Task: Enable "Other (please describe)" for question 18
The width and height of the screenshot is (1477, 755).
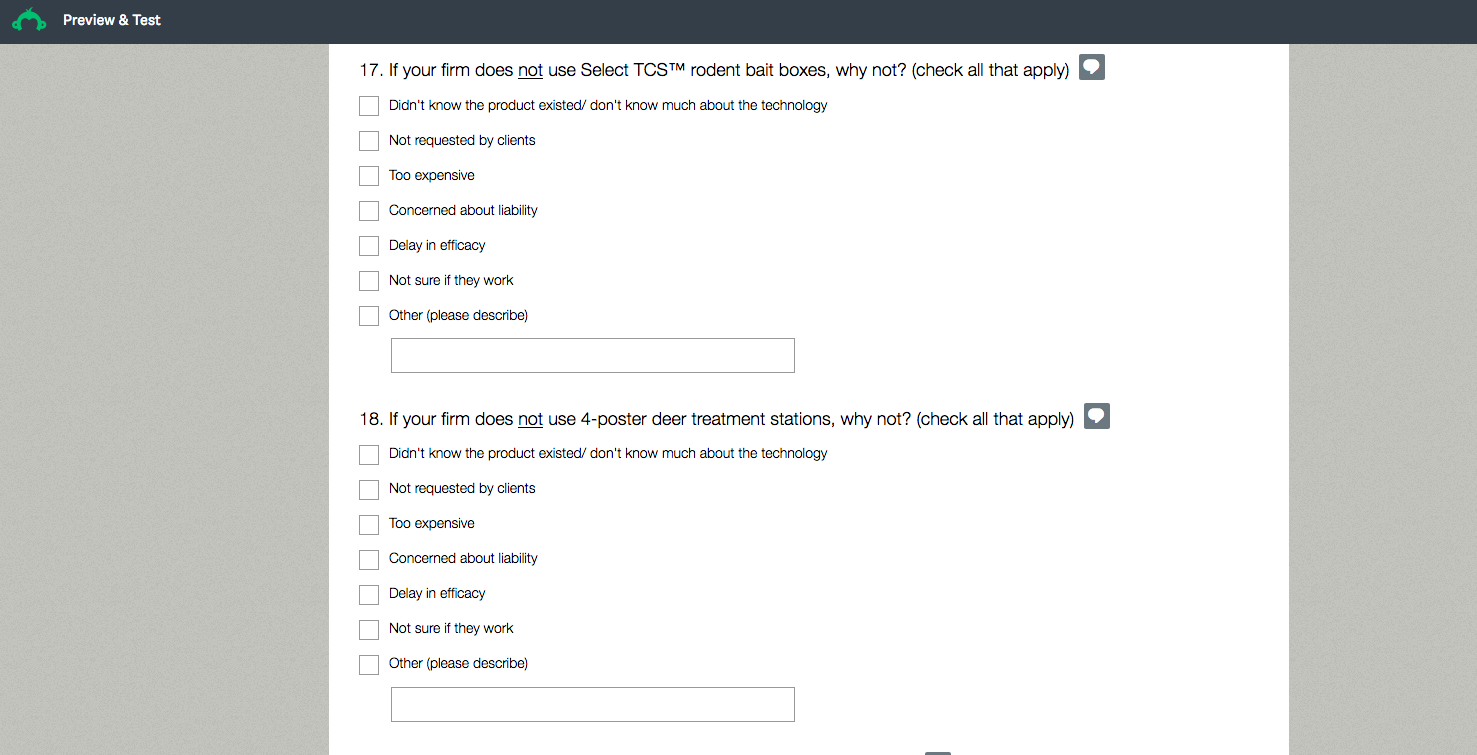Action: [x=369, y=665]
